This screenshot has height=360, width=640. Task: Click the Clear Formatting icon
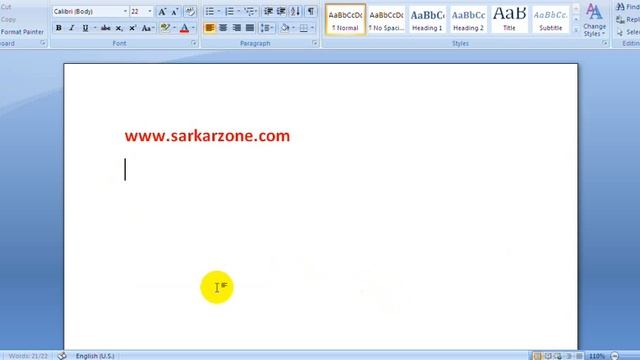pyautogui.click(x=190, y=11)
